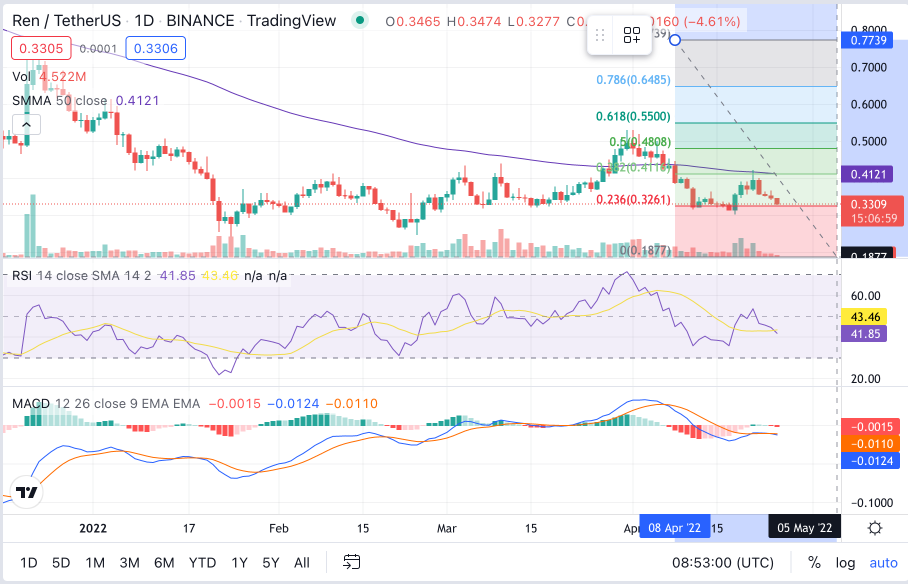Select the 1M time range

[95, 563]
